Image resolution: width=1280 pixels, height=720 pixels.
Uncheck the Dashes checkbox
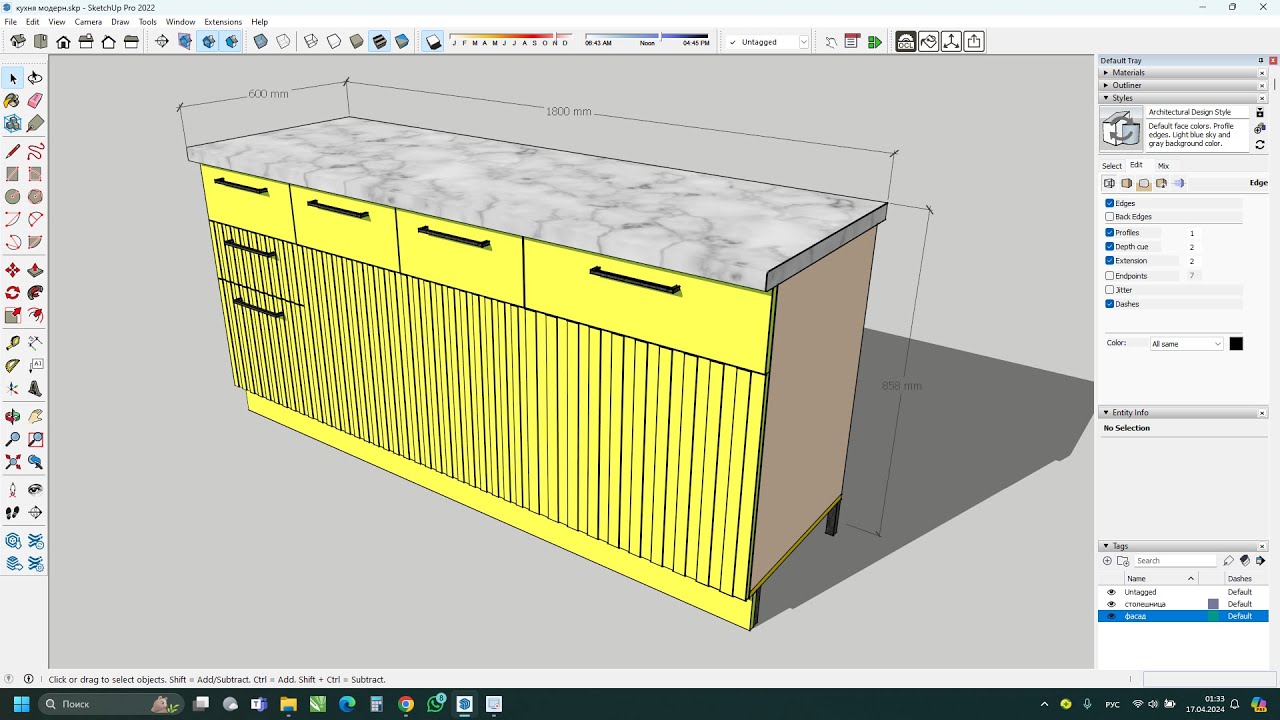1109,304
